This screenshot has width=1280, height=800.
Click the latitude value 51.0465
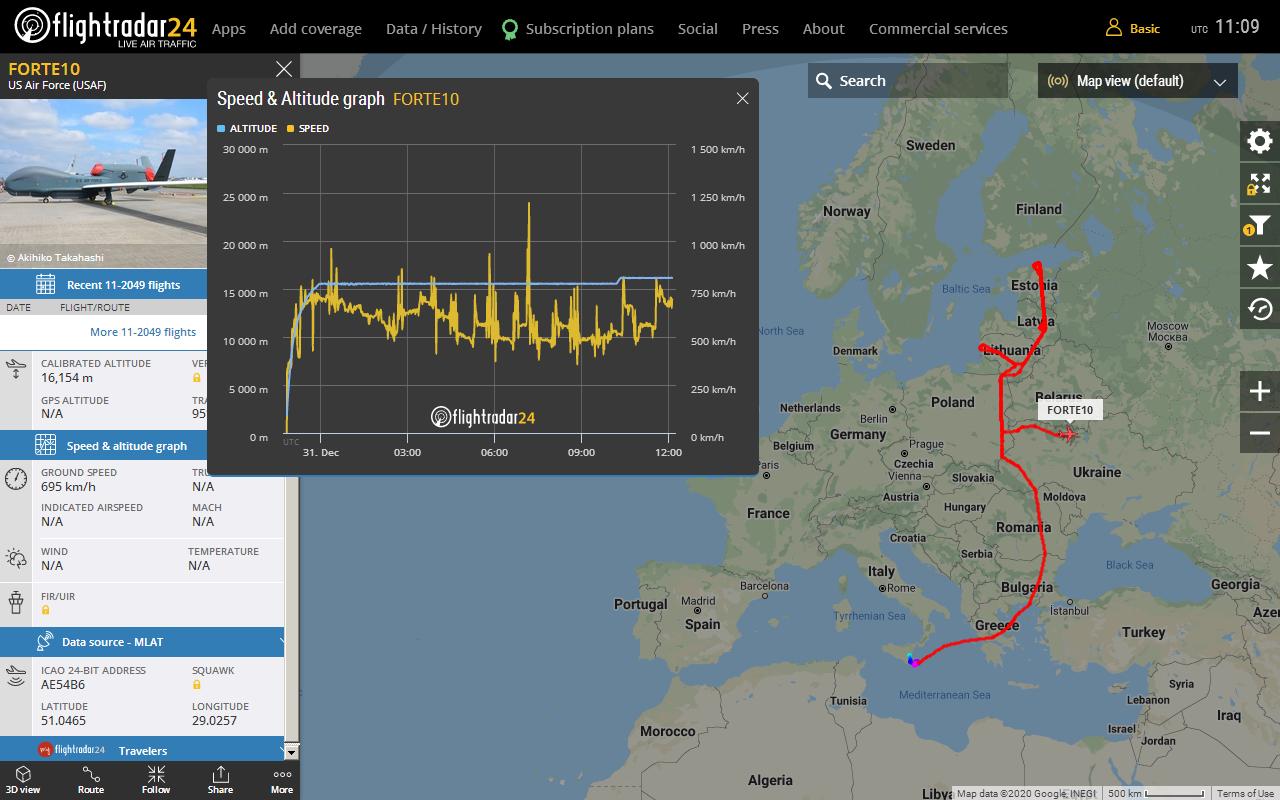[x=63, y=720]
